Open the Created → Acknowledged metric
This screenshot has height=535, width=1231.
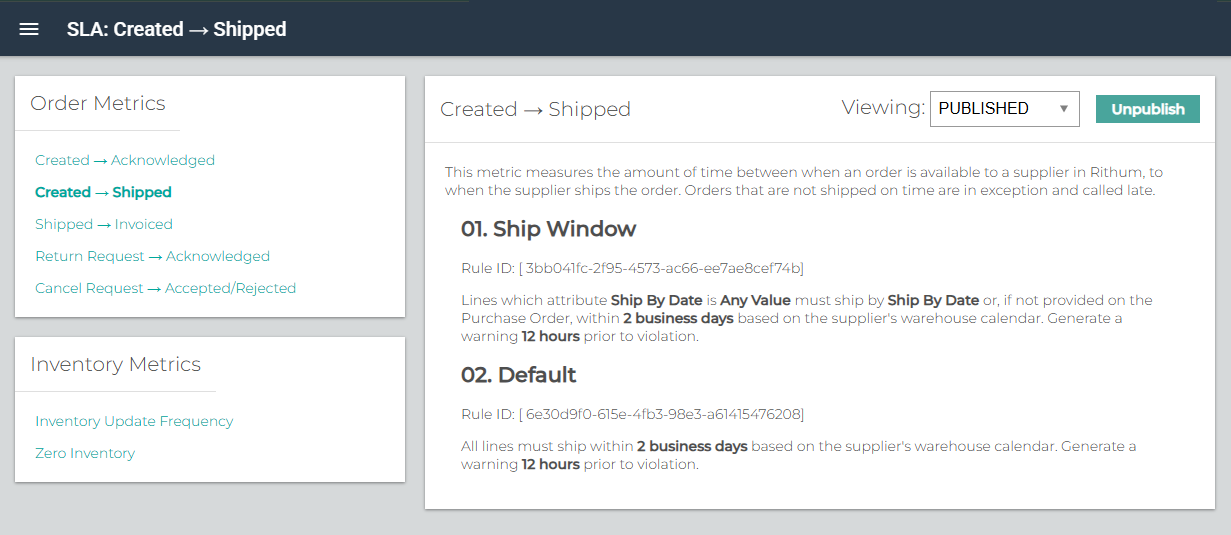point(125,160)
